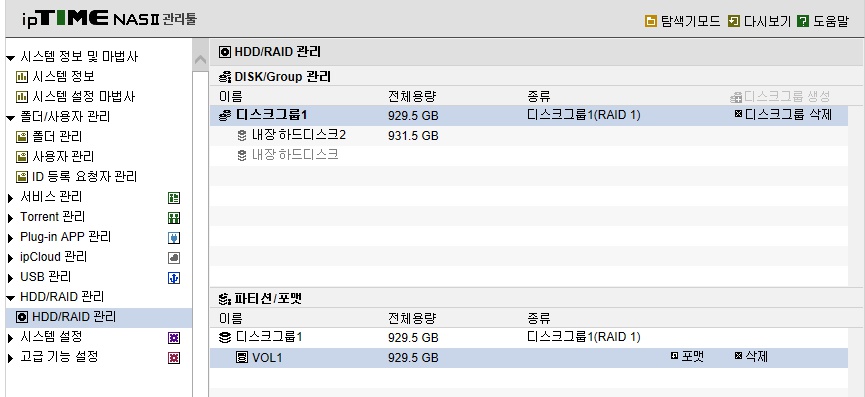Select 내장하드디스크2 row
The width and height of the screenshot is (865, 397).
pyautogui.click(x=528, y=136)
